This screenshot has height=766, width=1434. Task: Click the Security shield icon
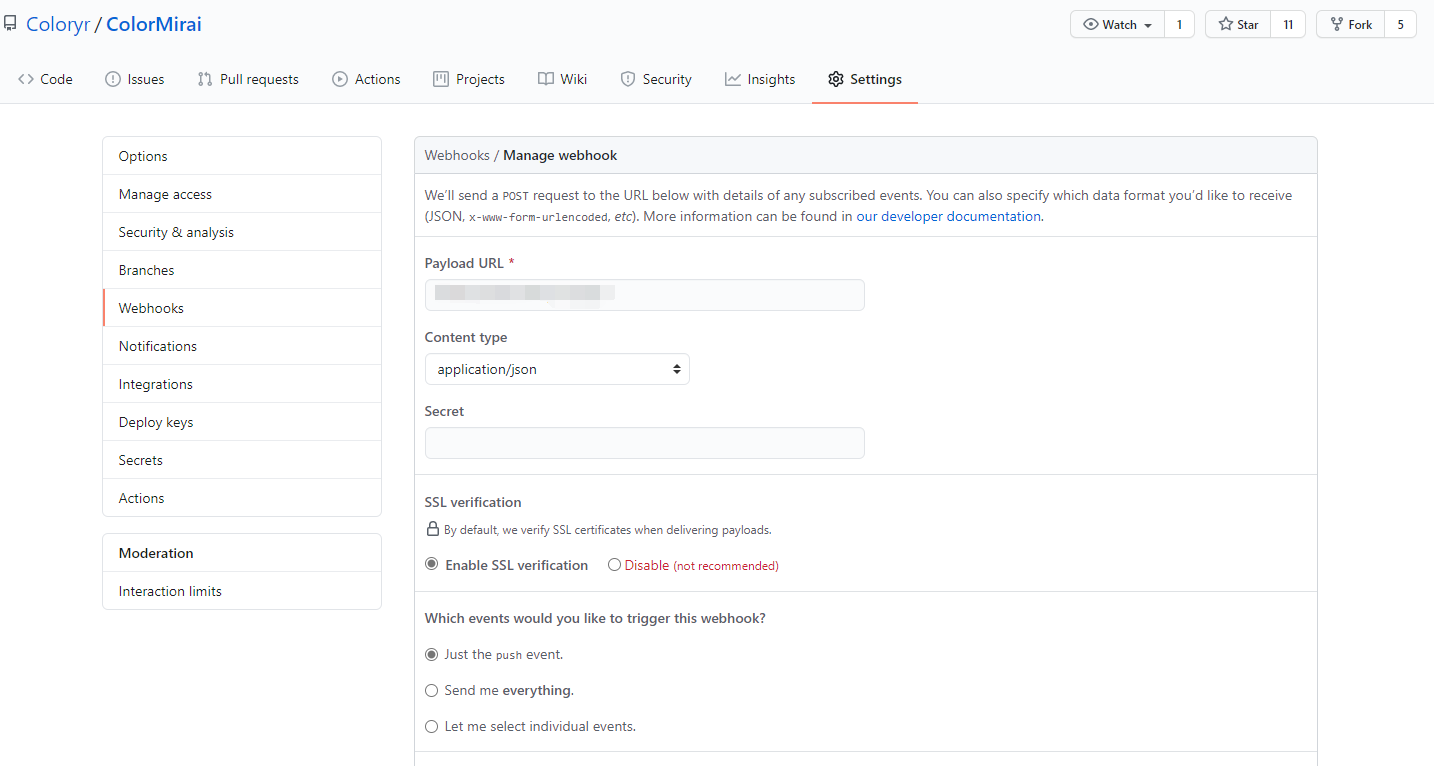tap(628, 79)
